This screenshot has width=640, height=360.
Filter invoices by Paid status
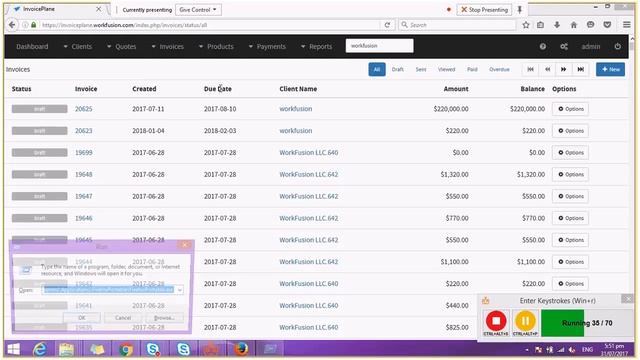pos(472,69)
